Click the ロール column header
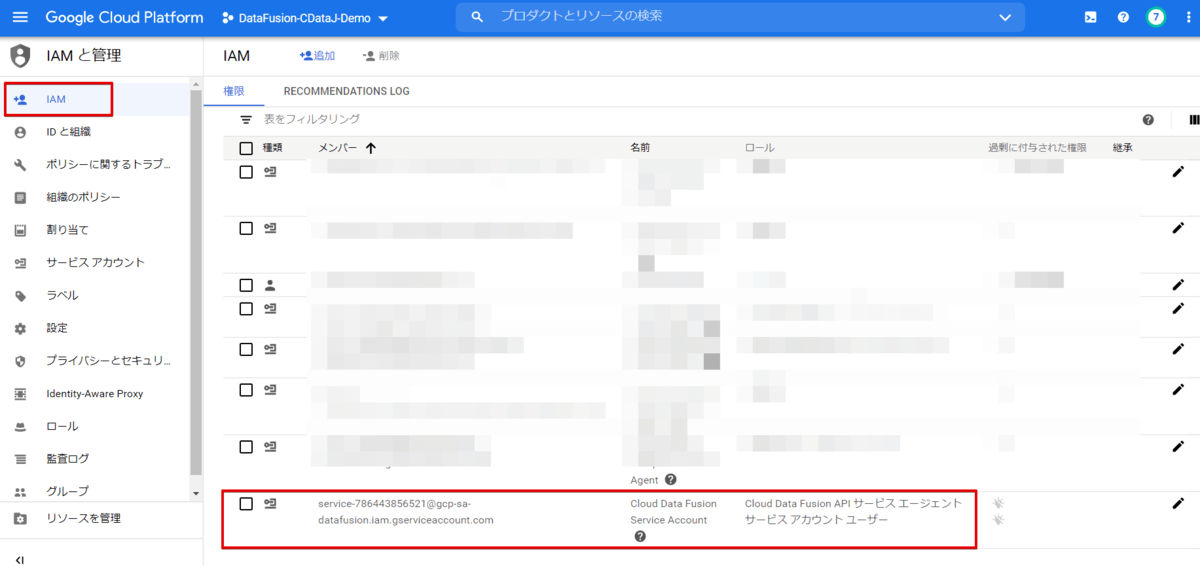1200x566 pixels. tap(759, 148)
